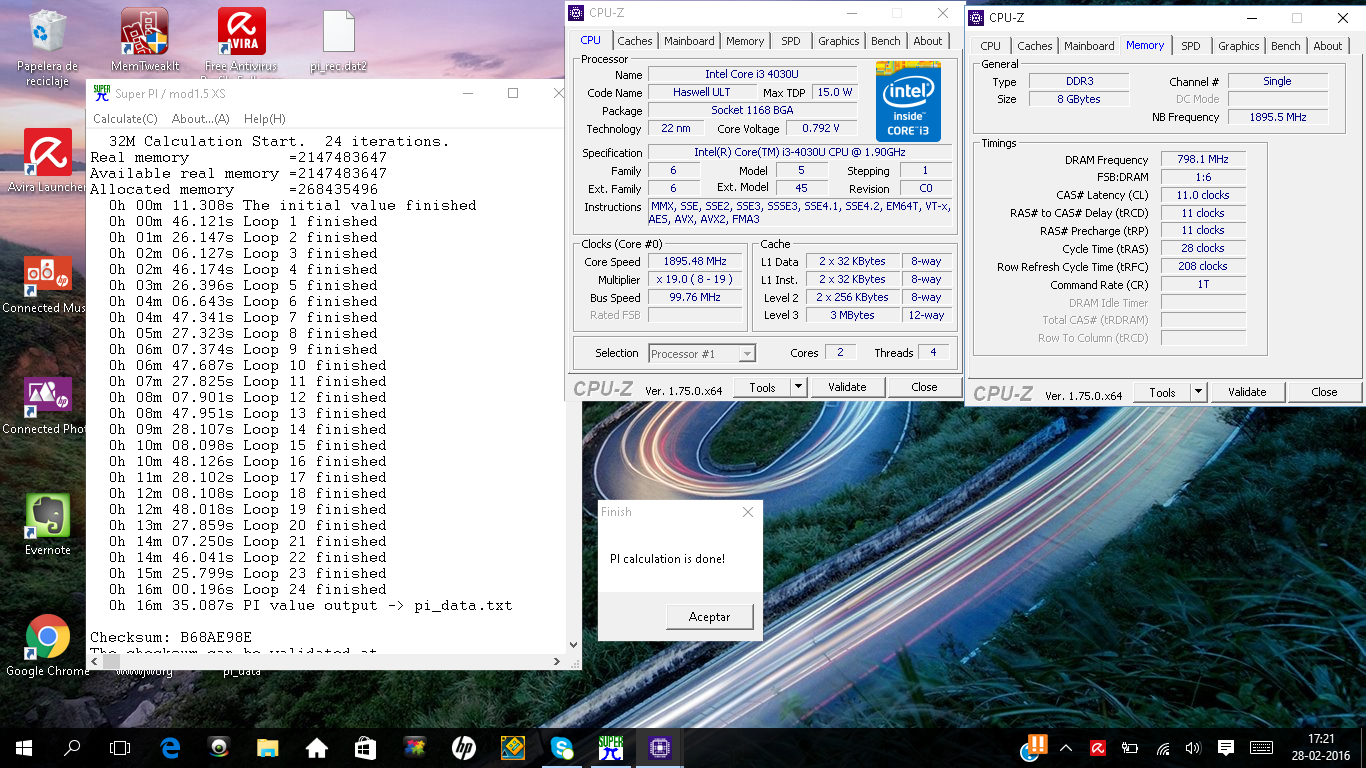Open Help(H) menu in Super PI
The height and width of the screenshot is (768, 1366).
tap(265, 118)
